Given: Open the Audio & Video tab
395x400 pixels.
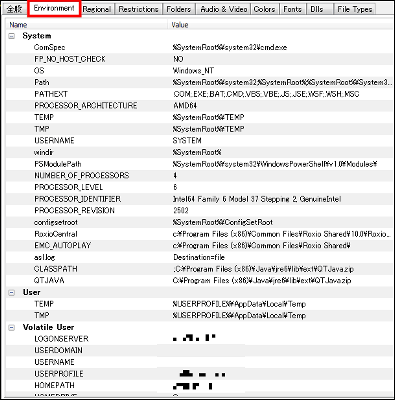Looking at the screenshot, I should [x=224, y=9].
